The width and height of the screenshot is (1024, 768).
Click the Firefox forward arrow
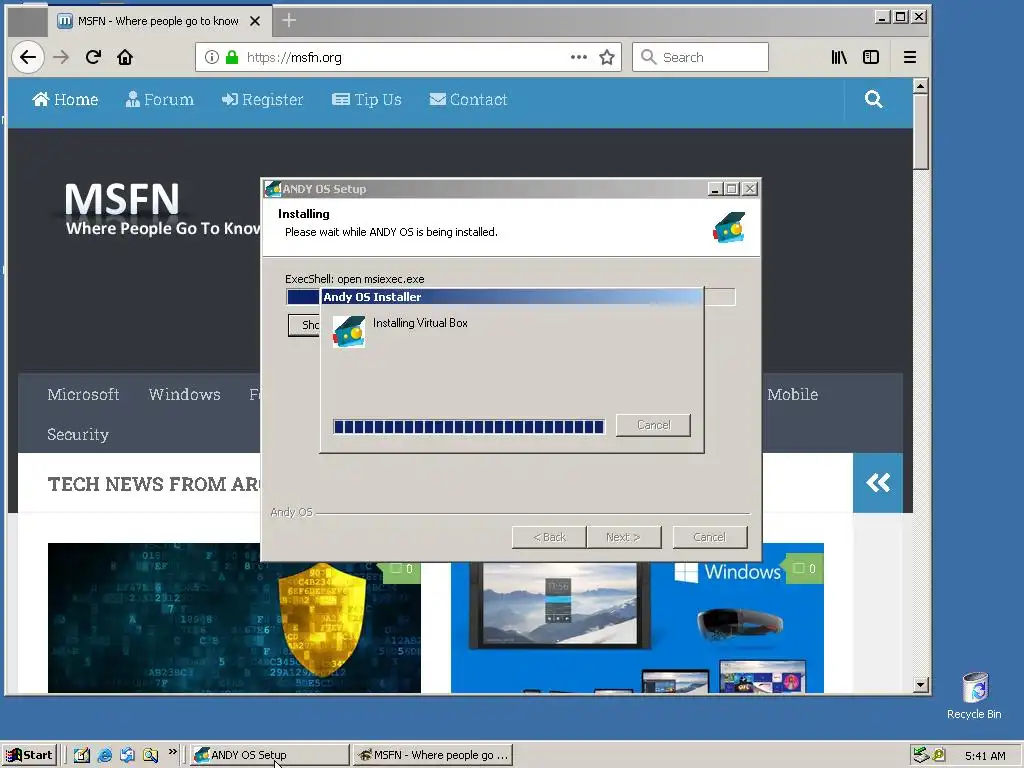point(61,57)
